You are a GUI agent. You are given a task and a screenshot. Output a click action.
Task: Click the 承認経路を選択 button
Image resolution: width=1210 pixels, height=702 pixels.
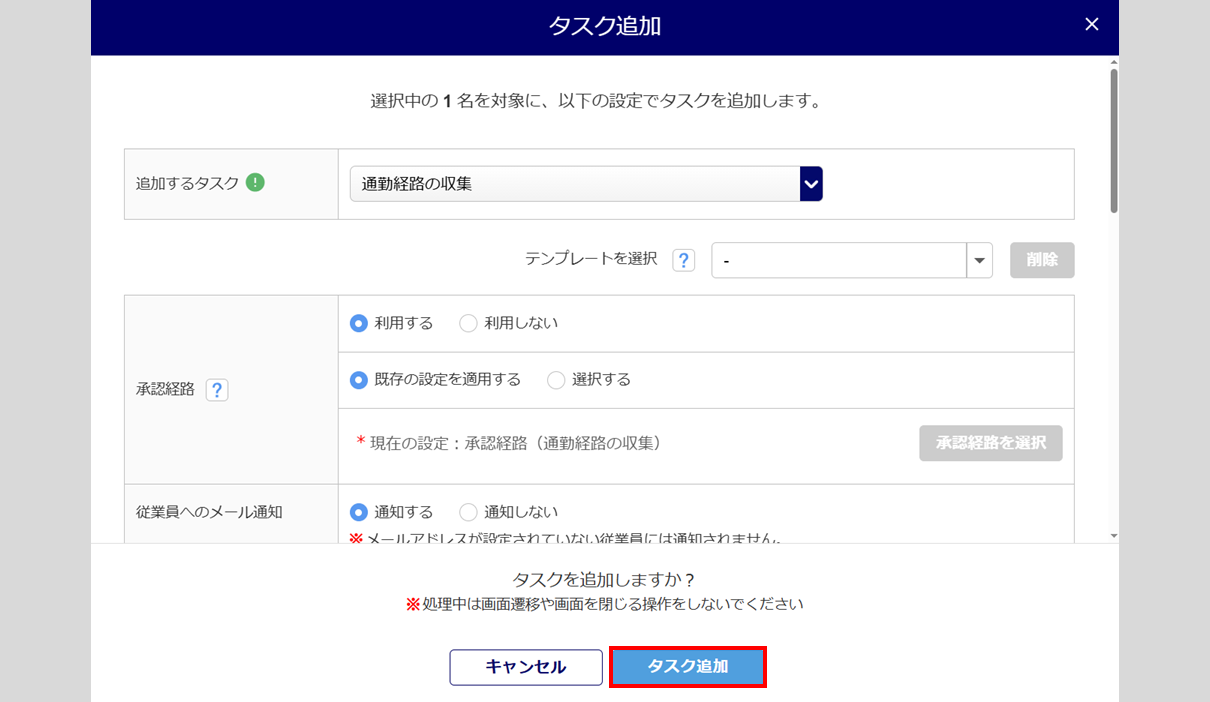point(990,442)
